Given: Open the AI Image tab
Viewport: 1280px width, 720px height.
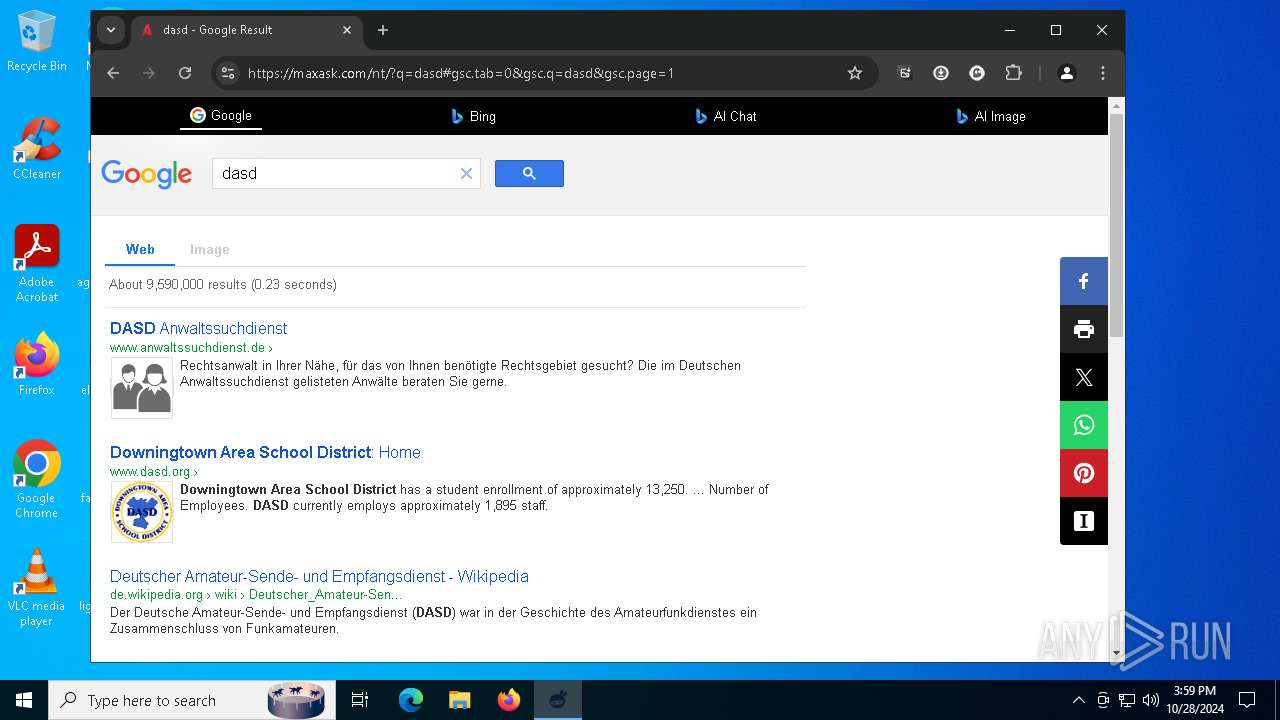Looking at the screenshot, I should click(x=990, y=116).
